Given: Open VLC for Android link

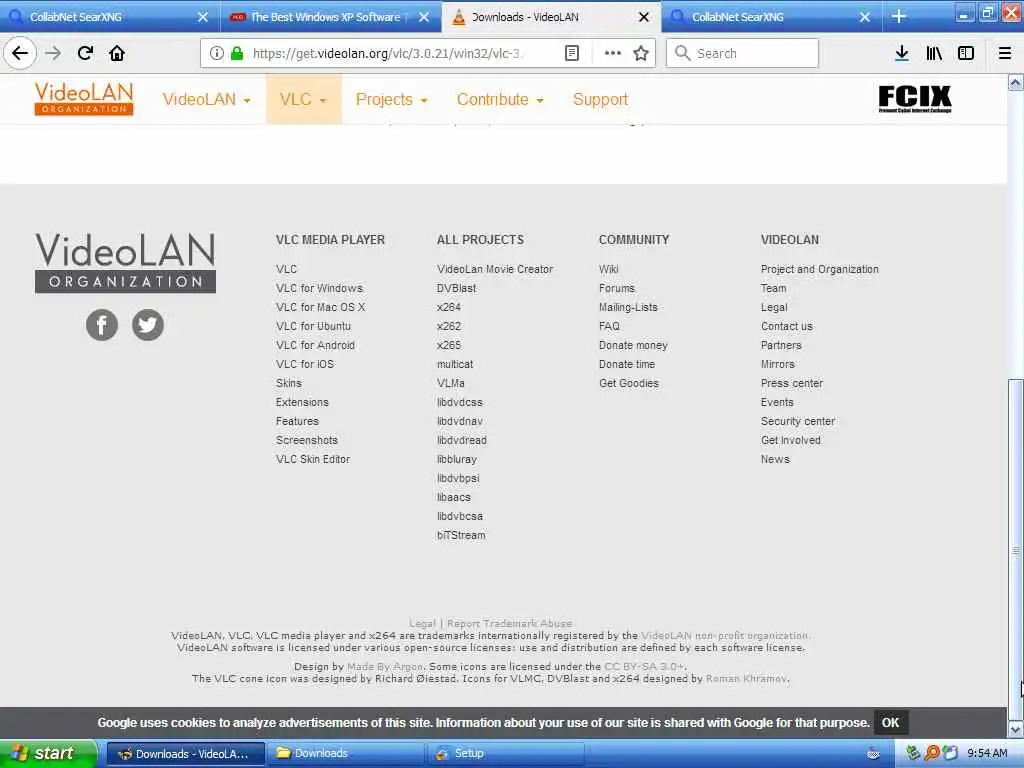Looking at the screenshot, I should 315,345.
